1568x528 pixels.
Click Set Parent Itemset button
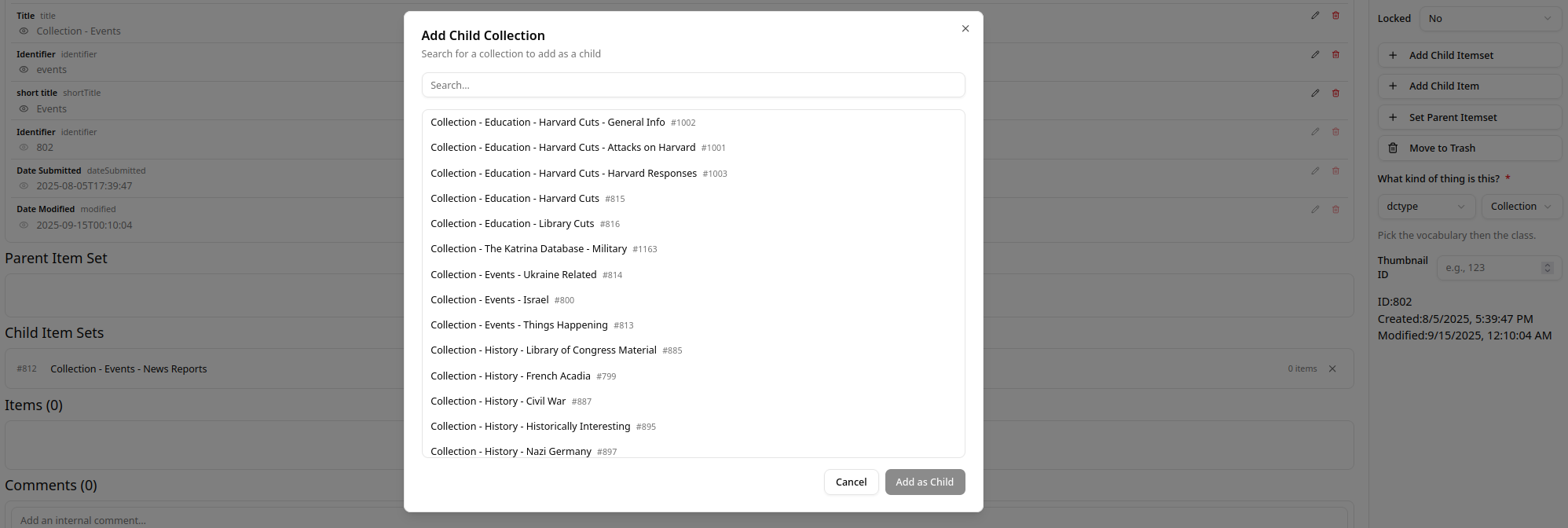1470,118
